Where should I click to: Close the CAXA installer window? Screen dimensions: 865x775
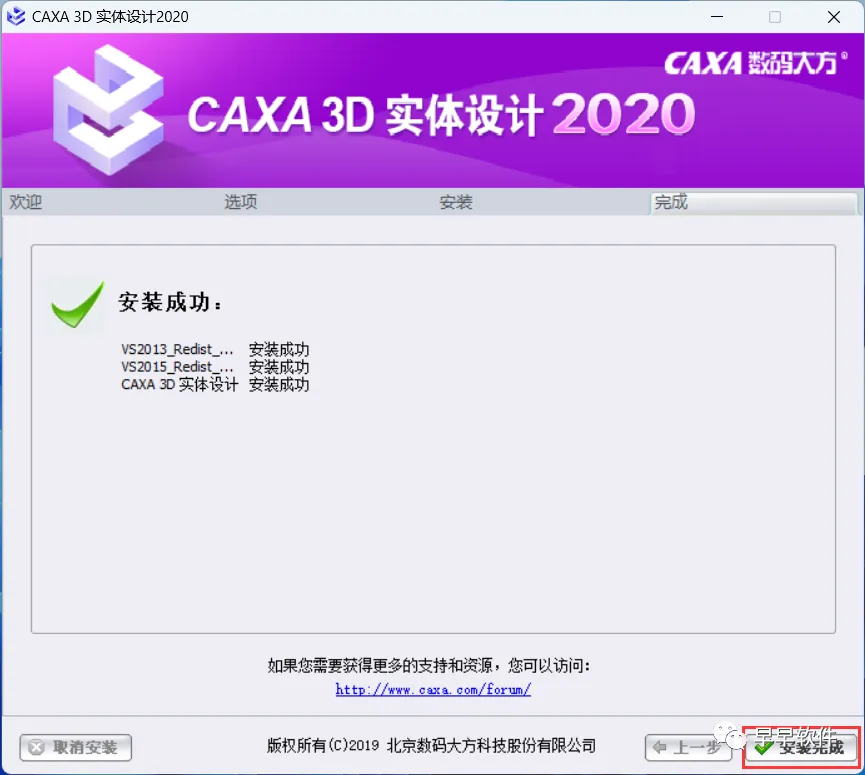point(834,17)
